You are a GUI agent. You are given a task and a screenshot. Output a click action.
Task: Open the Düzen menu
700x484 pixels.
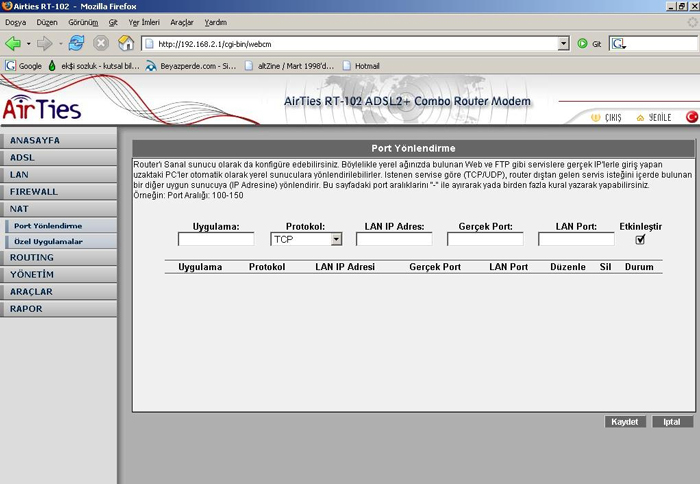(x=47, y=22)
